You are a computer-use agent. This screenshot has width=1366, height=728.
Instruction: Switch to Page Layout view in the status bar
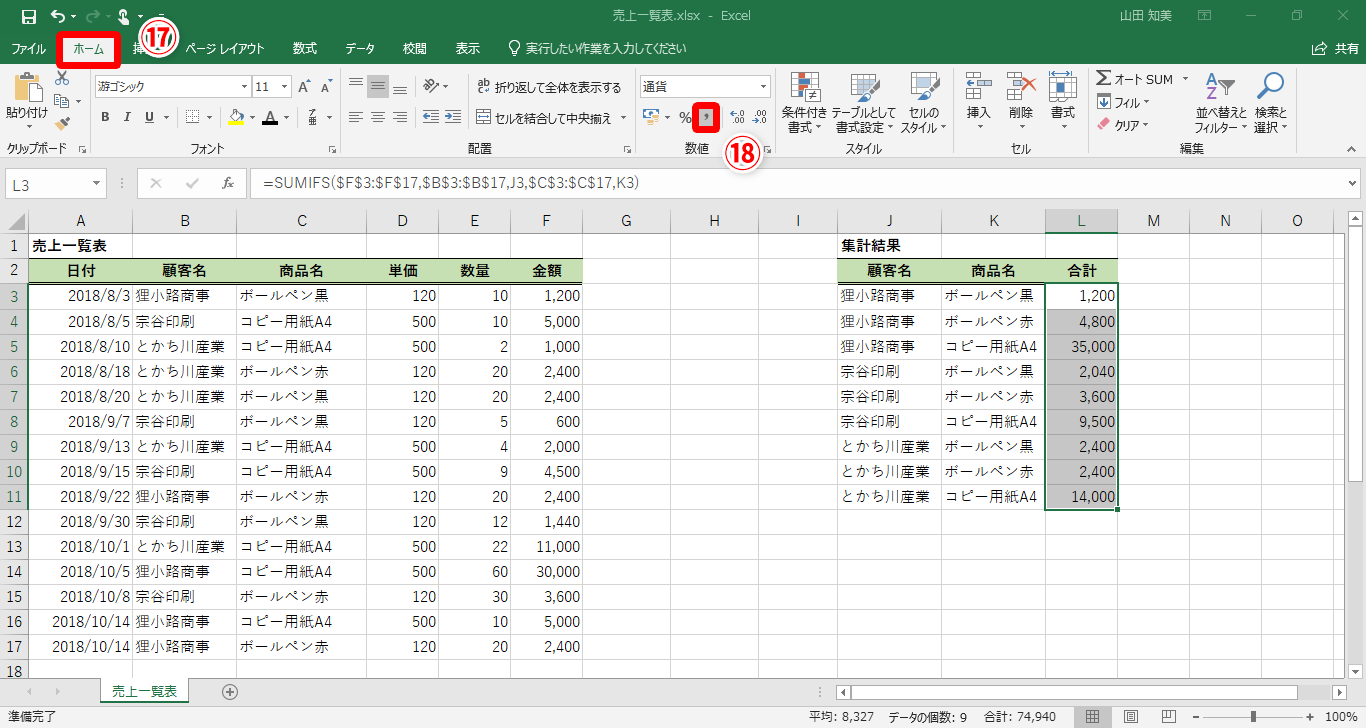click(1130, 716)
